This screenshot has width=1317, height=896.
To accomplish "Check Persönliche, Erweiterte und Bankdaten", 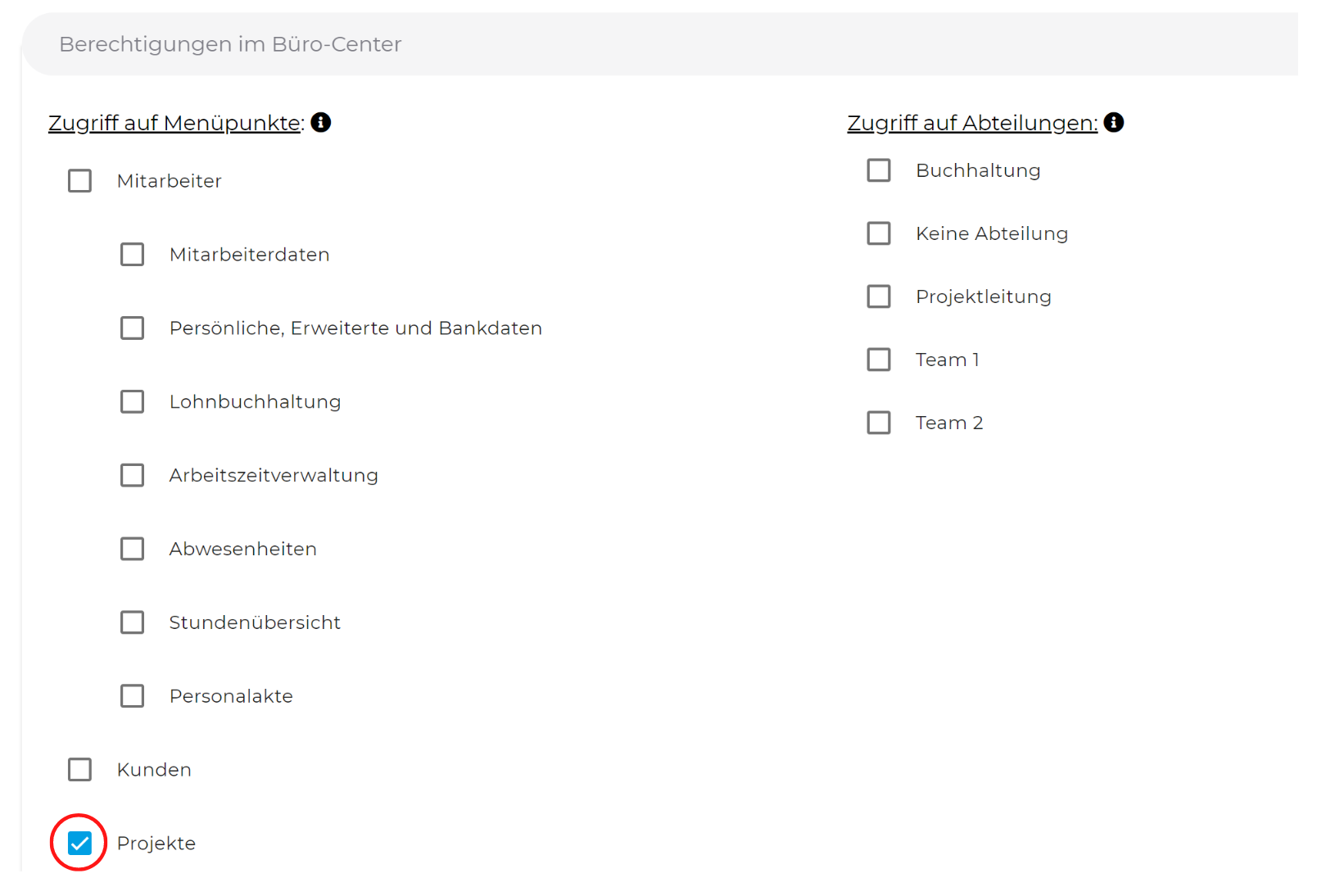I will click(x=132, y=328).
